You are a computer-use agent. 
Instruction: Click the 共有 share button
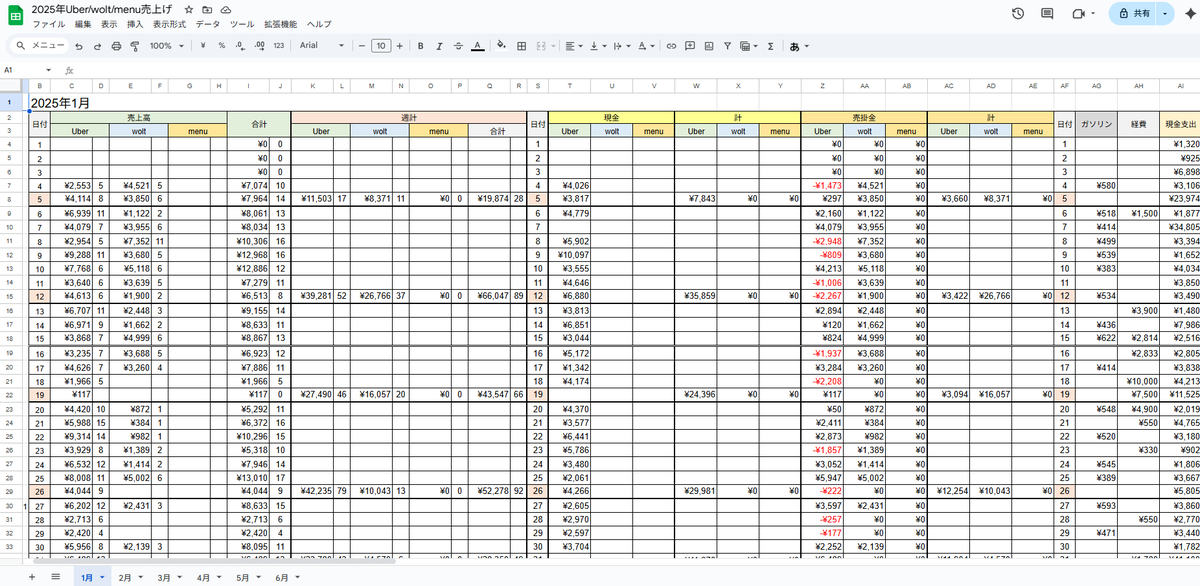1133,14
